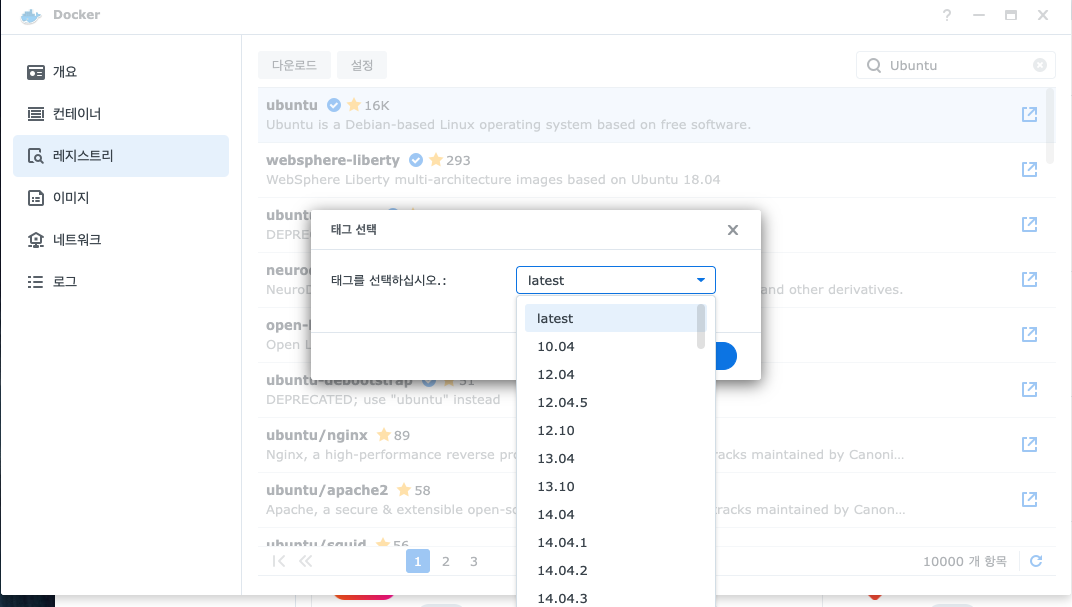Open external link for ubuntu-upstart row
The width and height of the screenshot is (1072, 607).
(x=1029, y=224)
